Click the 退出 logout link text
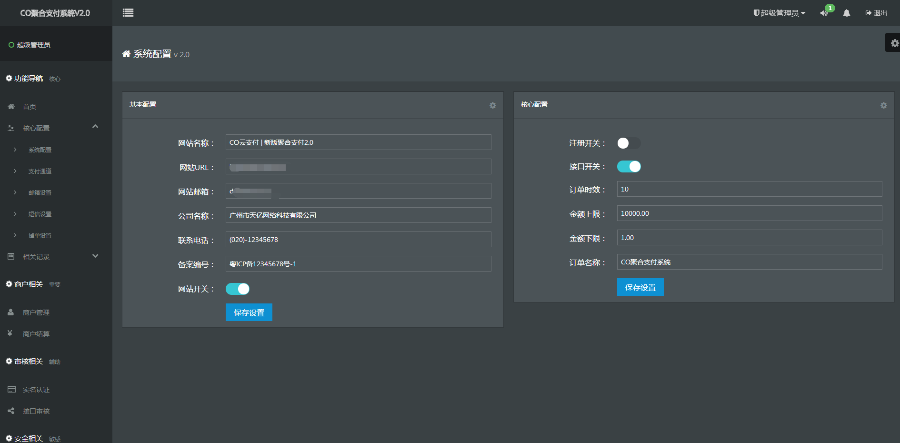 pyautogui.click(x=880, y=13)
